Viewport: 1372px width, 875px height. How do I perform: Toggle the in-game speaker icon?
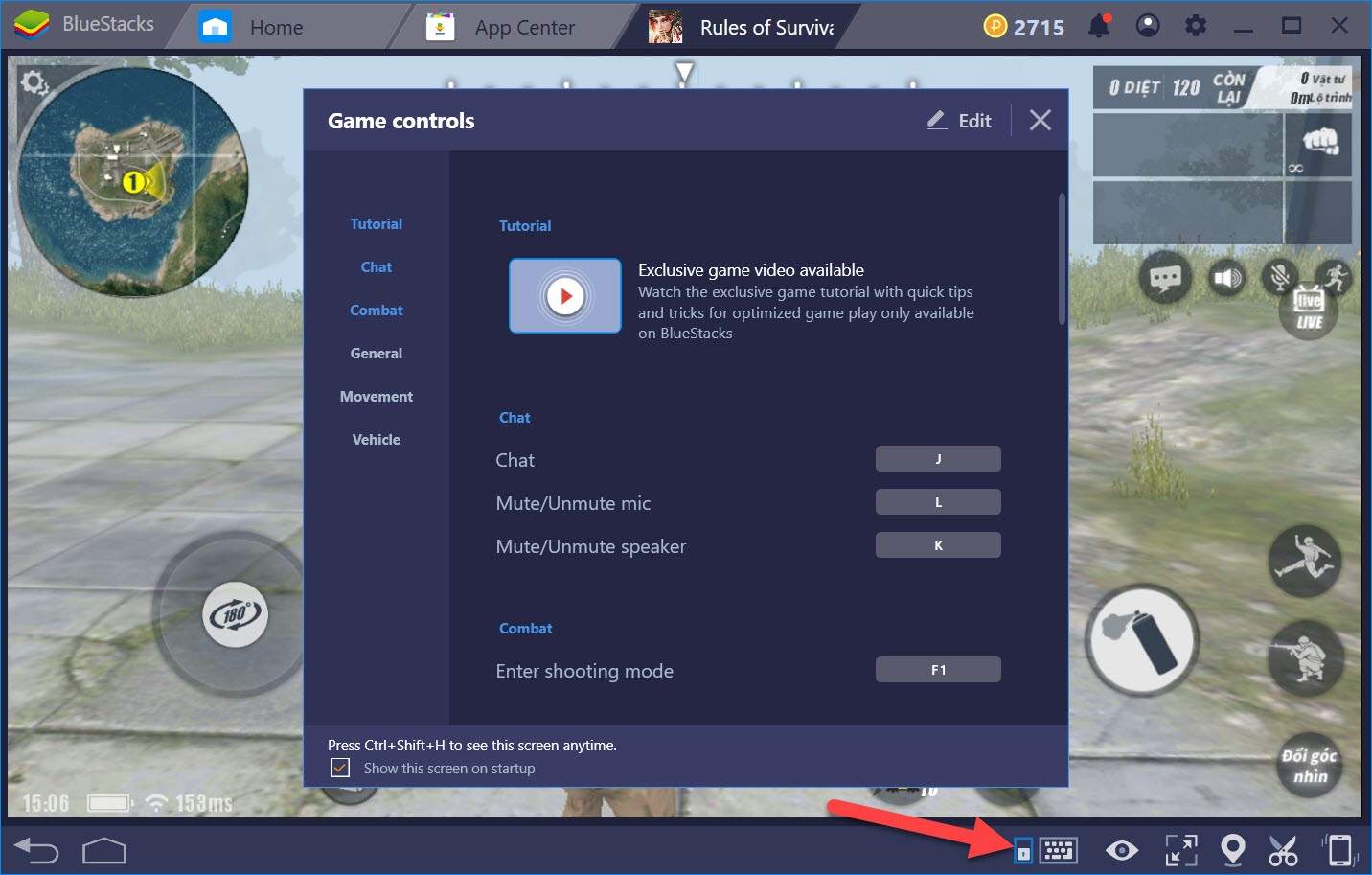1227,279
